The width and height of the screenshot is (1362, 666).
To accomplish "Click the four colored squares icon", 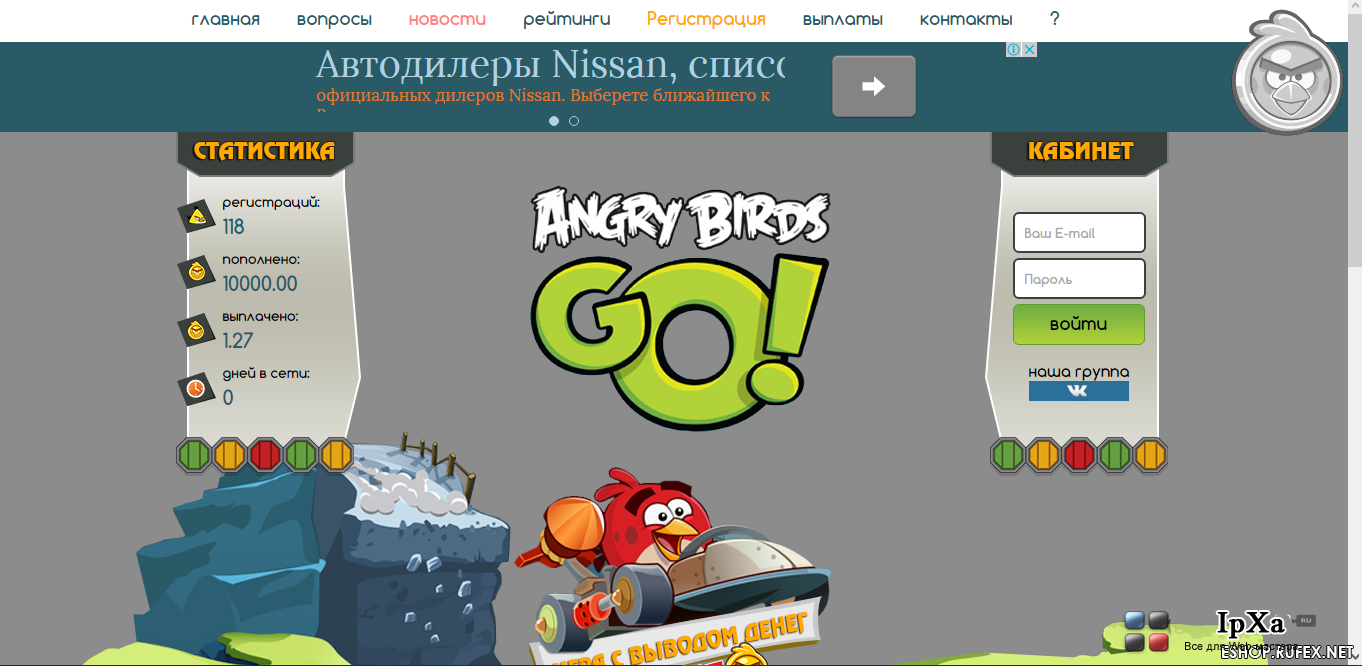I will tap(1147, 631).
